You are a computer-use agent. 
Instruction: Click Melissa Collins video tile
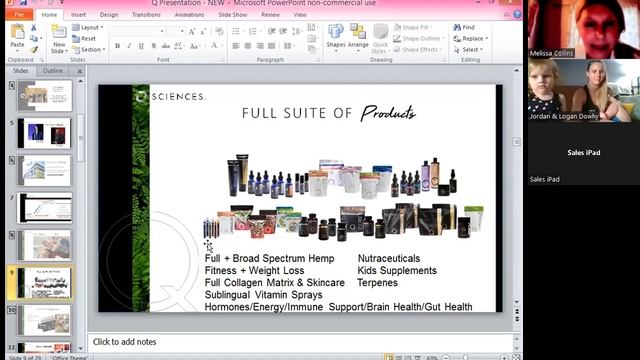click(584, 29)
